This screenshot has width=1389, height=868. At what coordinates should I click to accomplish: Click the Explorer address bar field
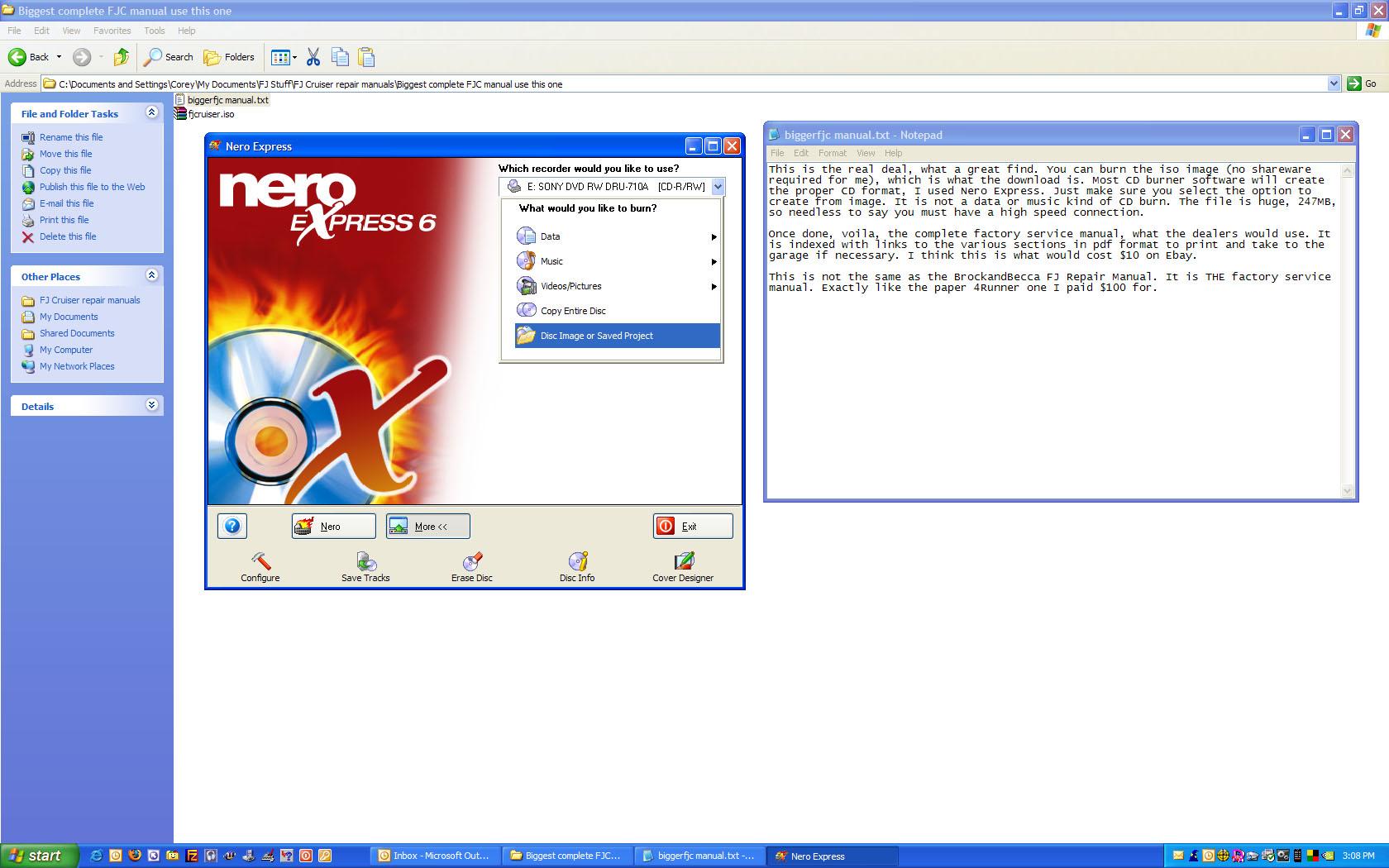coord(691,83)
